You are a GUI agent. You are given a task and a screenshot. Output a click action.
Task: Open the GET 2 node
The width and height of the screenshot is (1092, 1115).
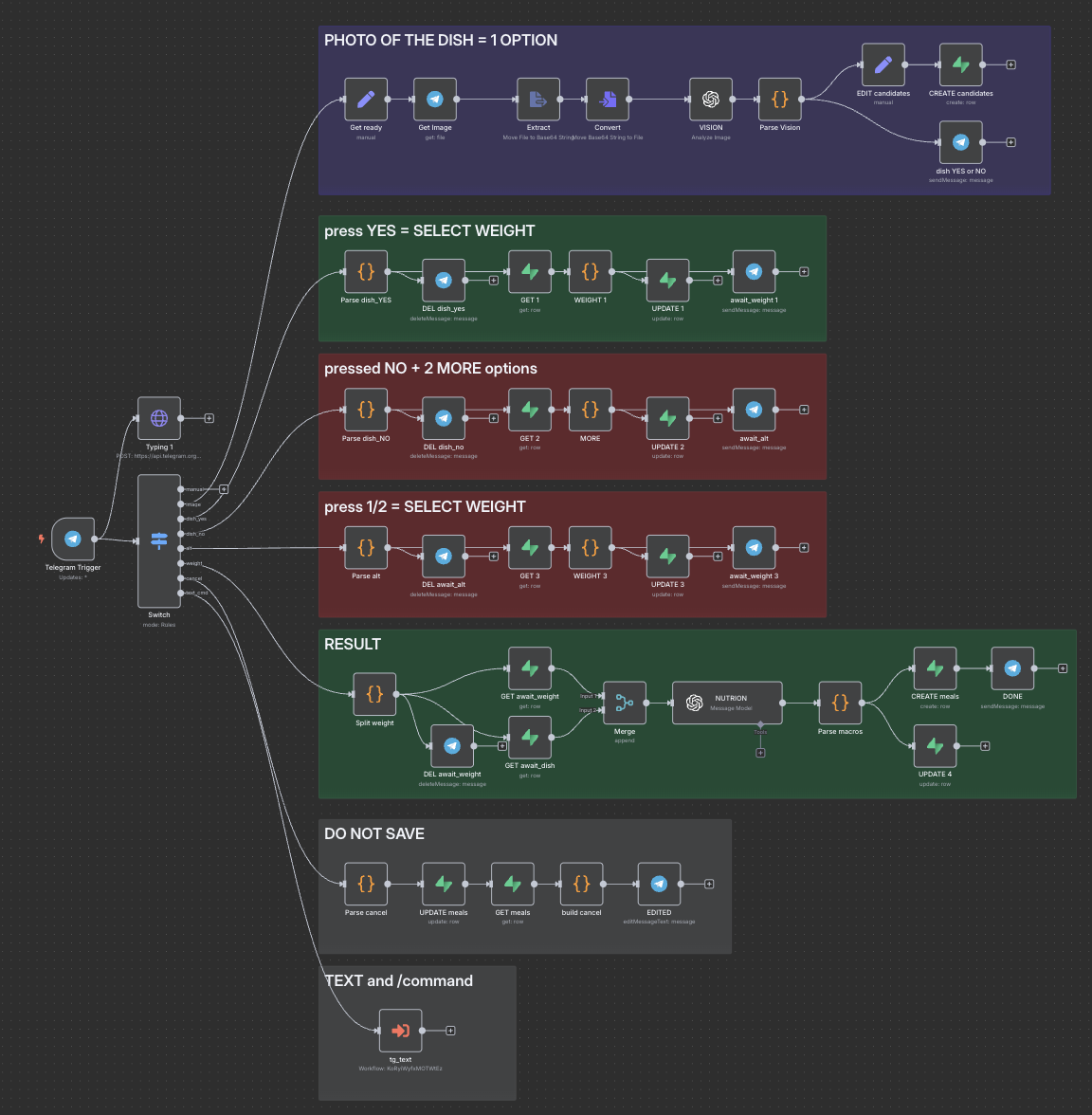tap(530, 410)
